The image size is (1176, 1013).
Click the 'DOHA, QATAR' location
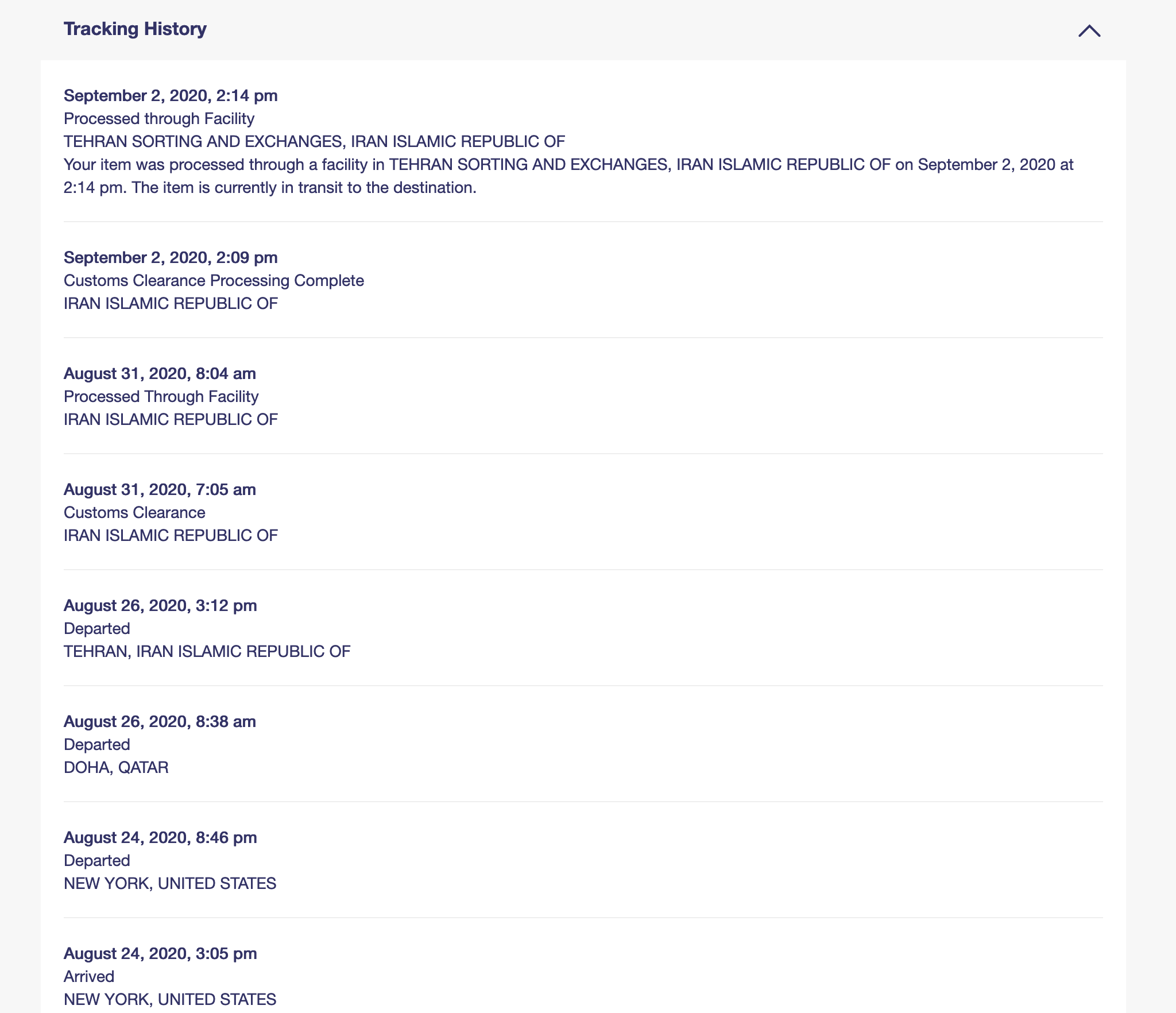pos(116,767)
